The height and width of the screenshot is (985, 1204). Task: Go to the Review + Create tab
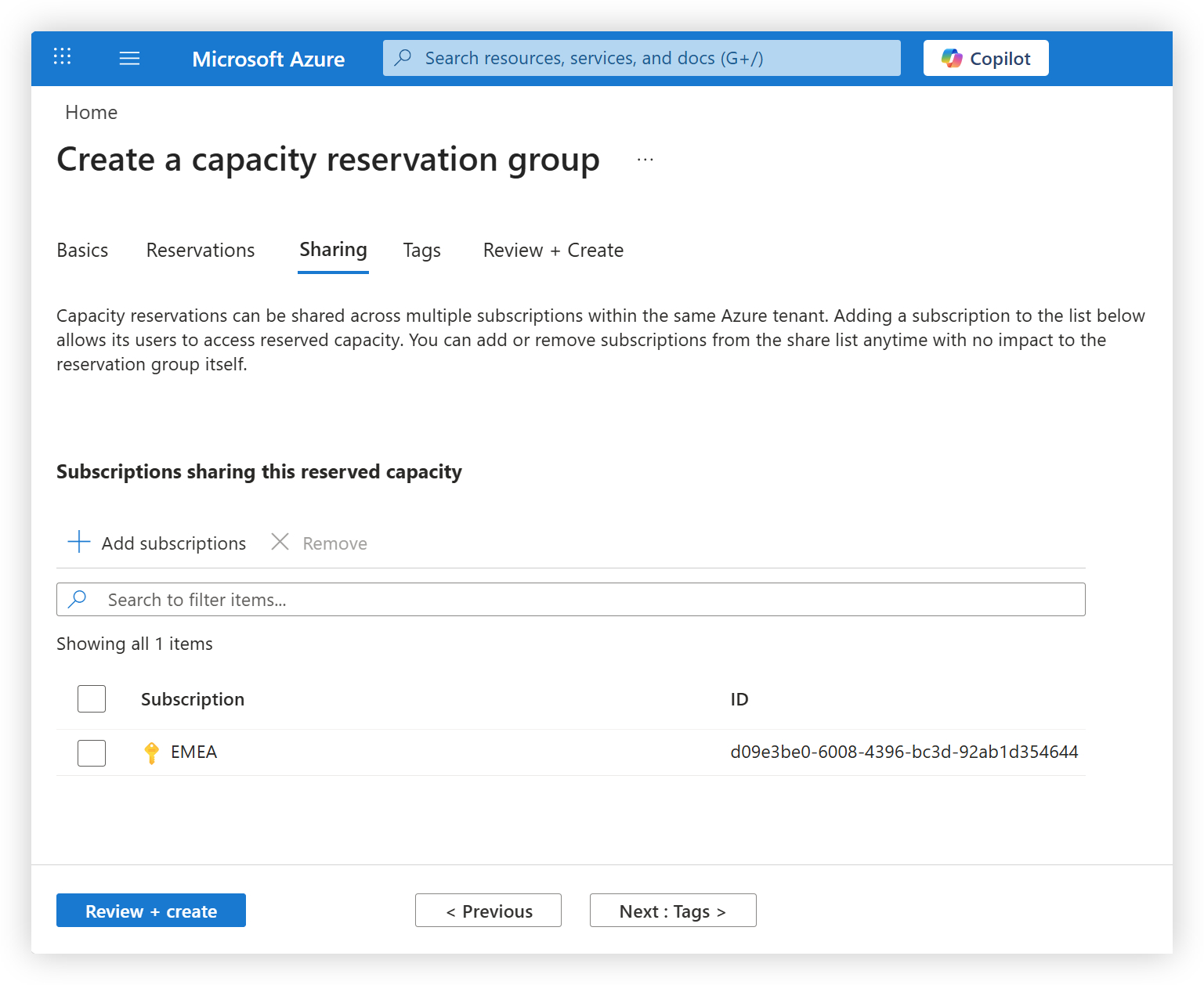(x=553, y=251)
